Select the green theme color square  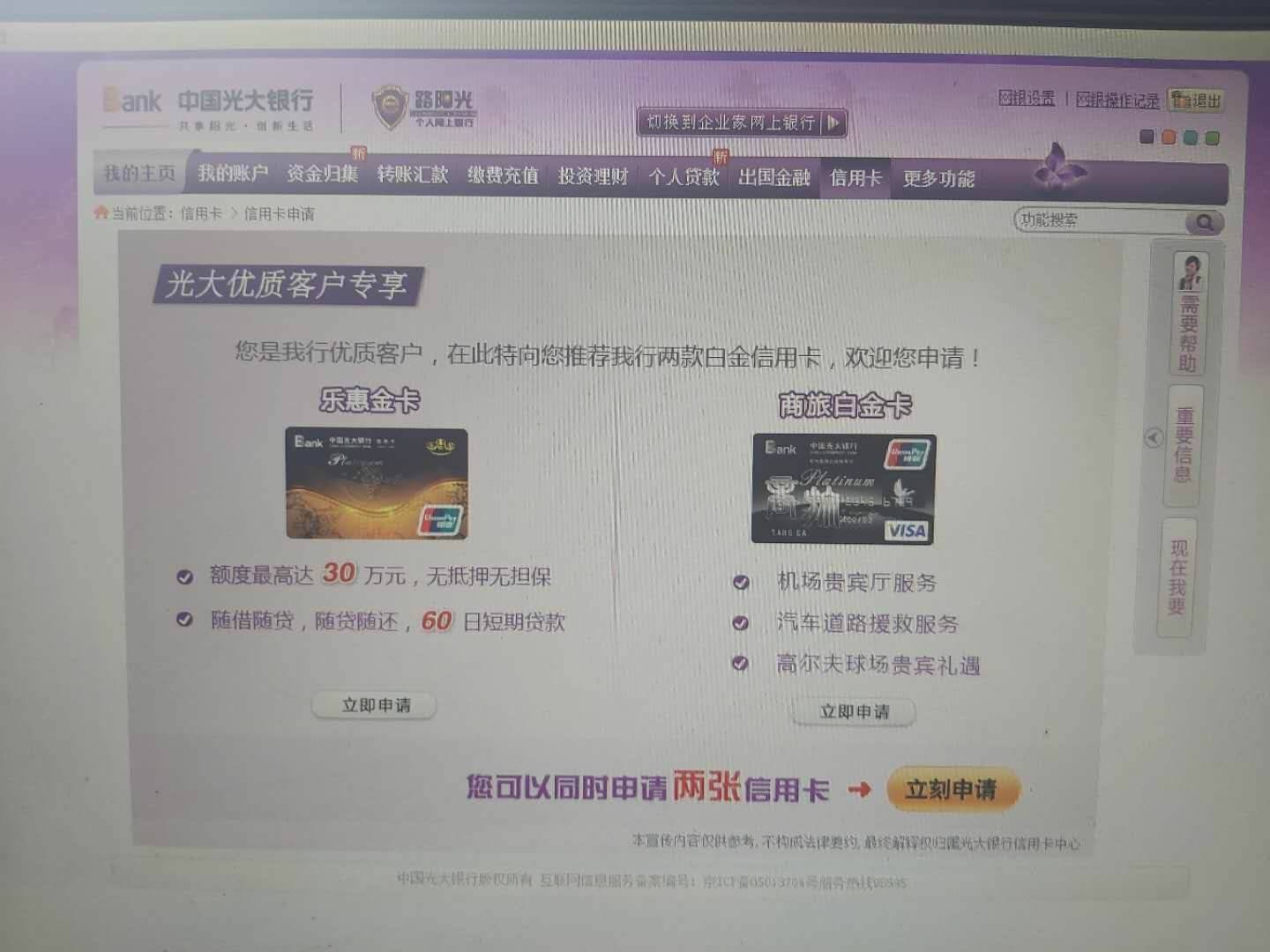coord(1213,138)
